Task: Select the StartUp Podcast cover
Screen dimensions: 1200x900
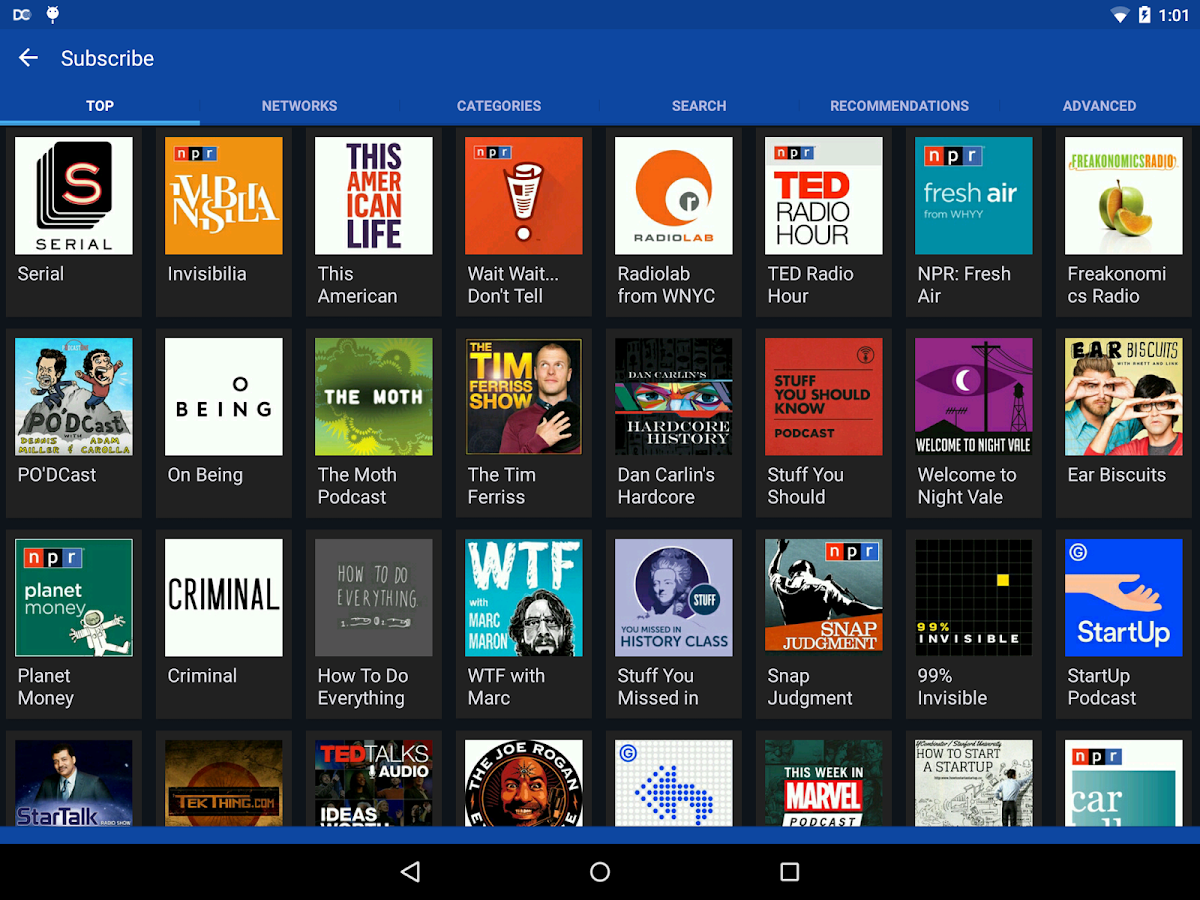Action: 1124,598
